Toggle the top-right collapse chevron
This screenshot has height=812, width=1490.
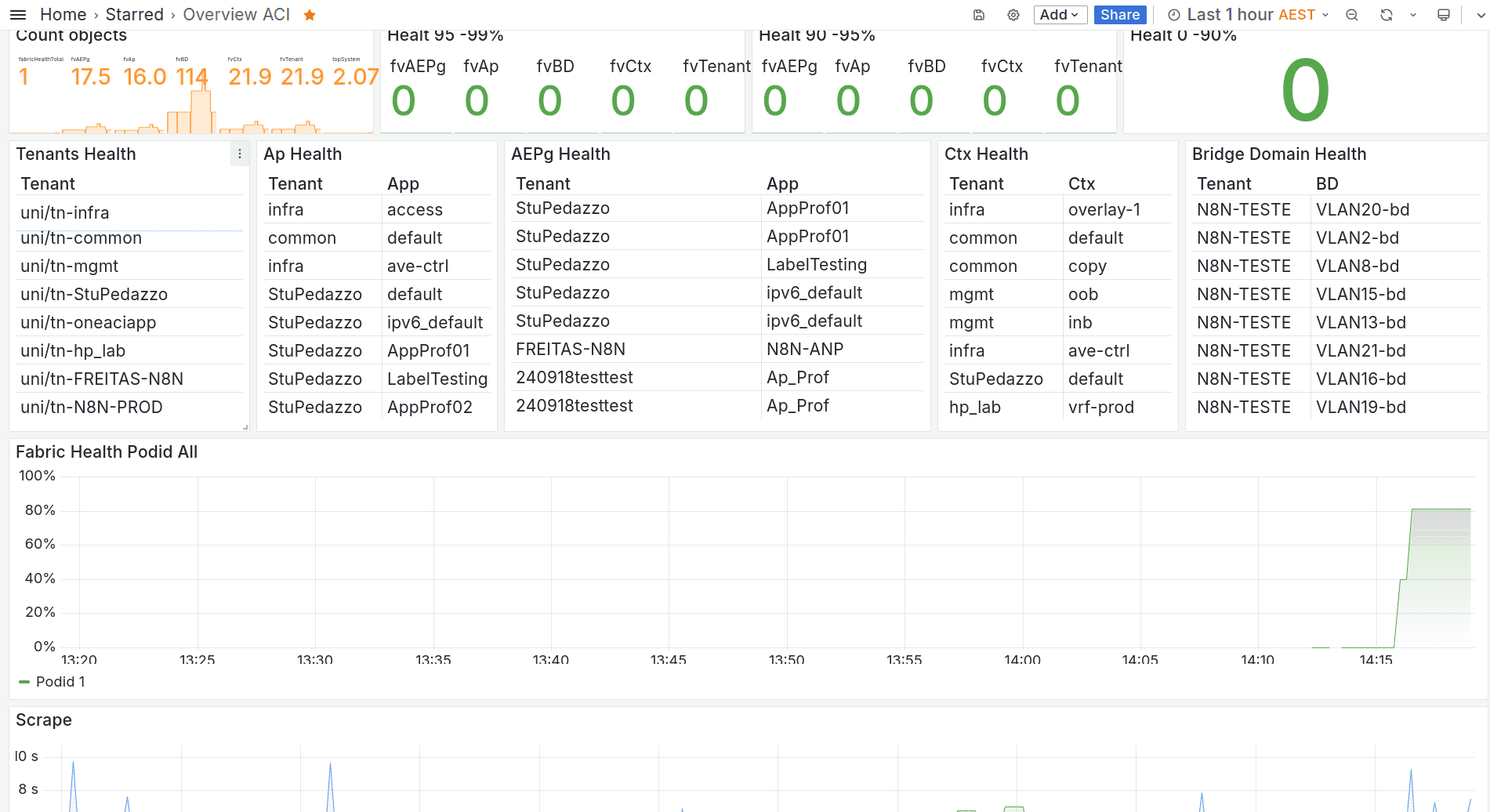pyautogui.click(x=1481, y=15)
